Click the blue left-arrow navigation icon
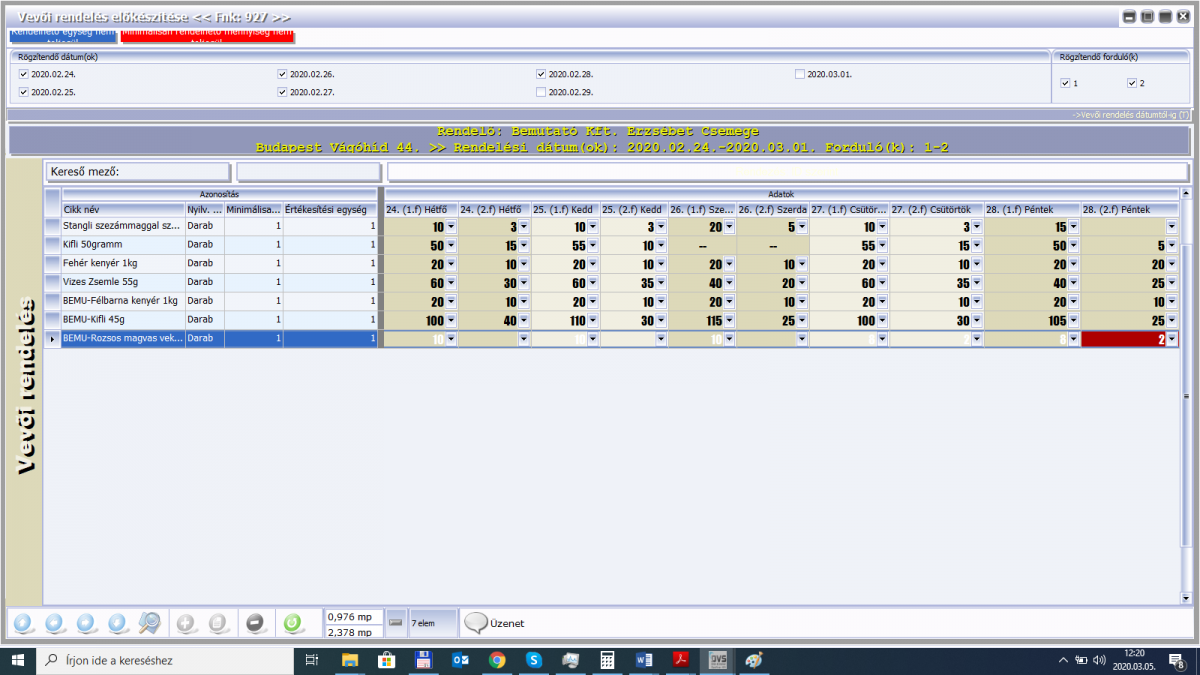Viewport: 1200px width, 675px height. tap(55, 623)
